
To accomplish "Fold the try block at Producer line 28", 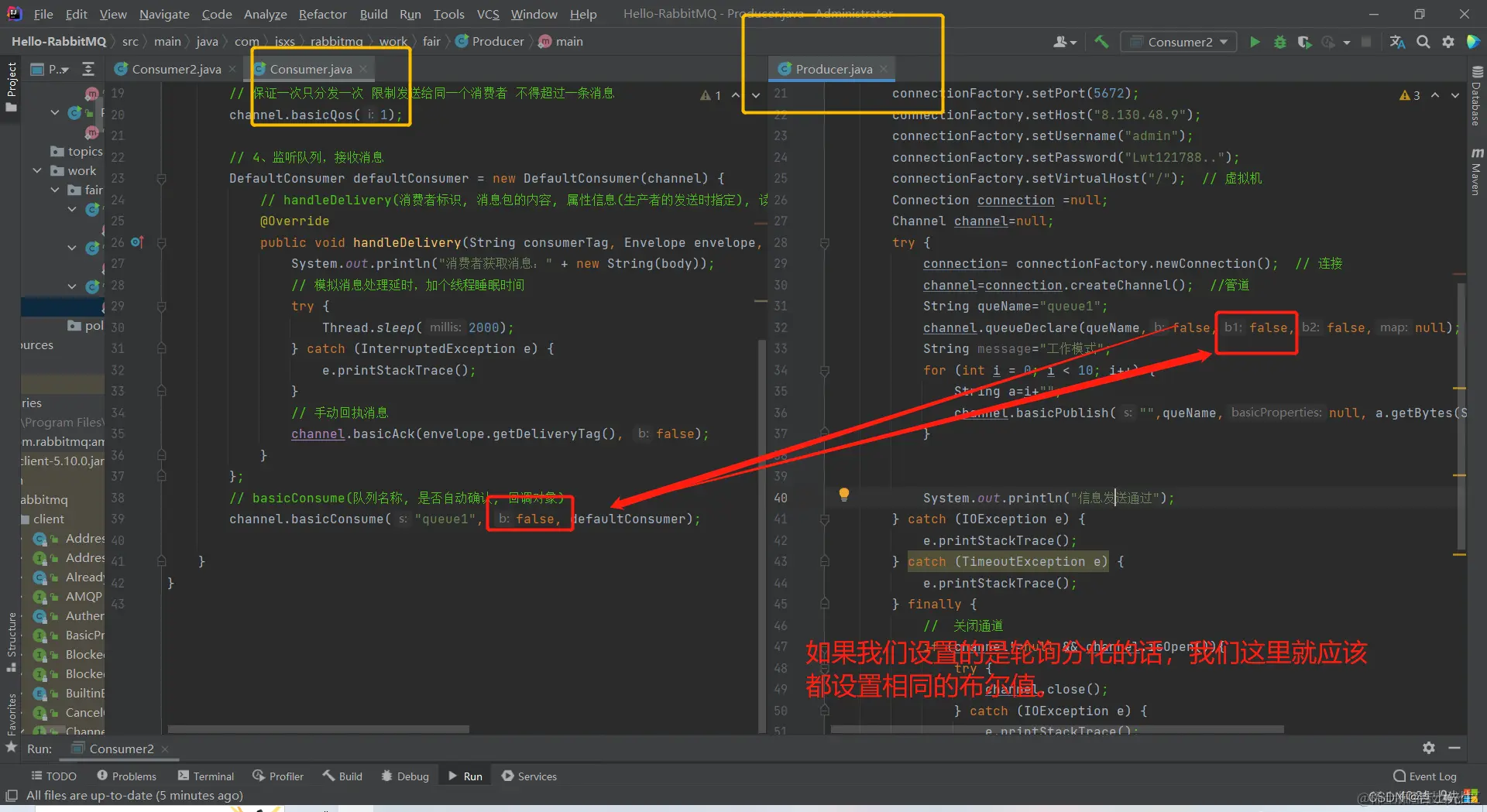I will 825,242.
